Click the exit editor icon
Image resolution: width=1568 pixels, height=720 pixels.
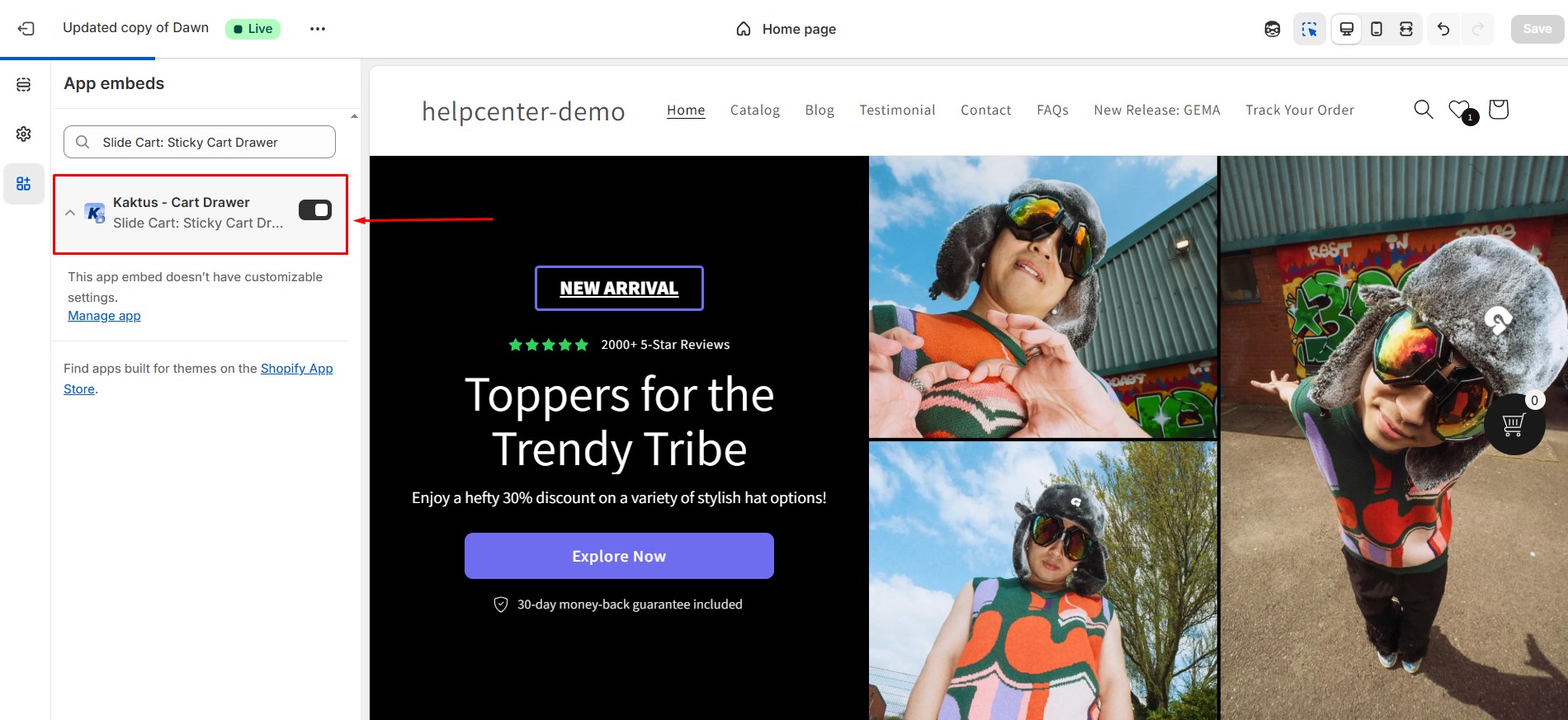[26, 29]
